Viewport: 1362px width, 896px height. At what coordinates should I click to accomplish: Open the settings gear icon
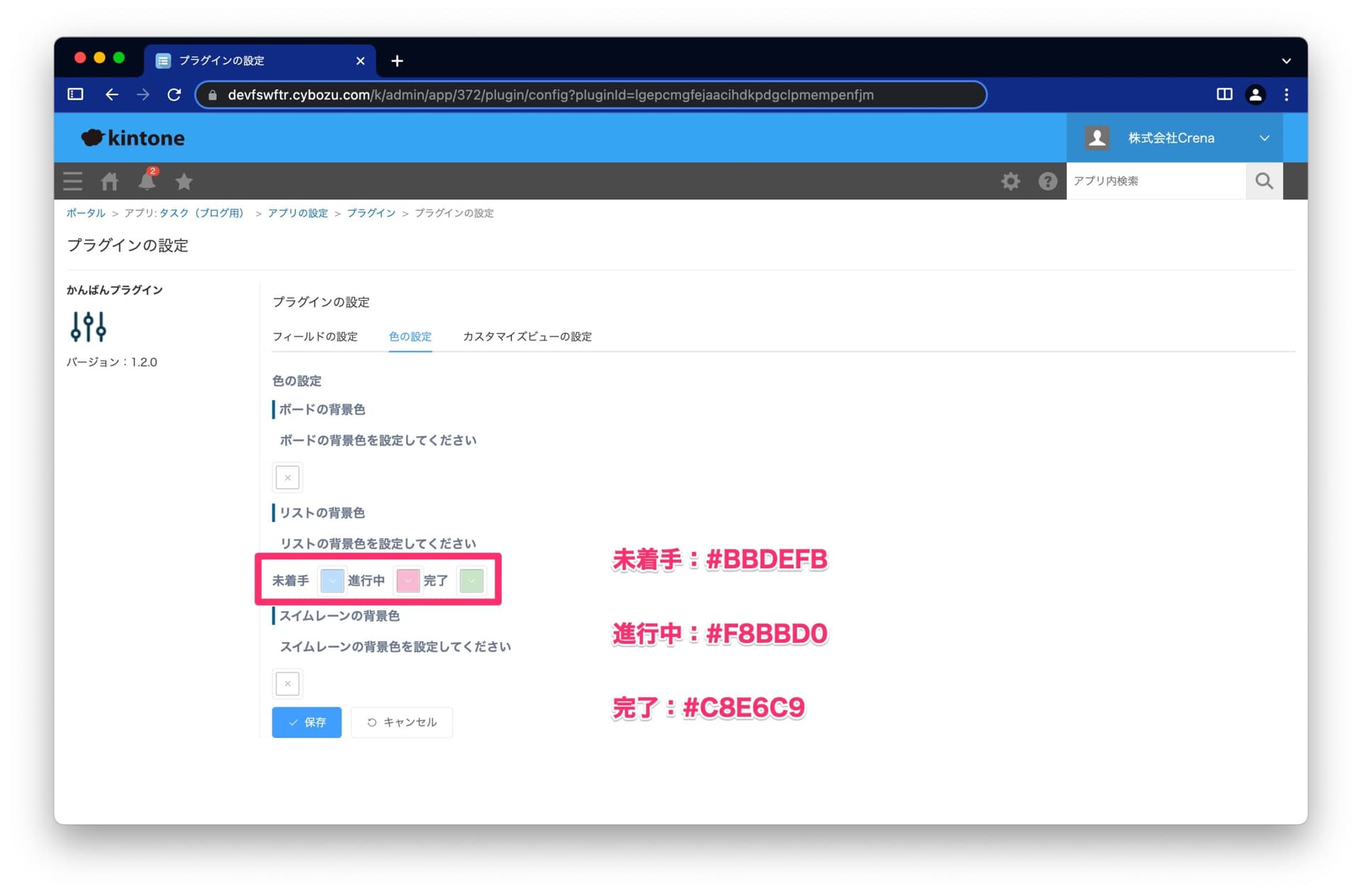tap(1010, 181)
